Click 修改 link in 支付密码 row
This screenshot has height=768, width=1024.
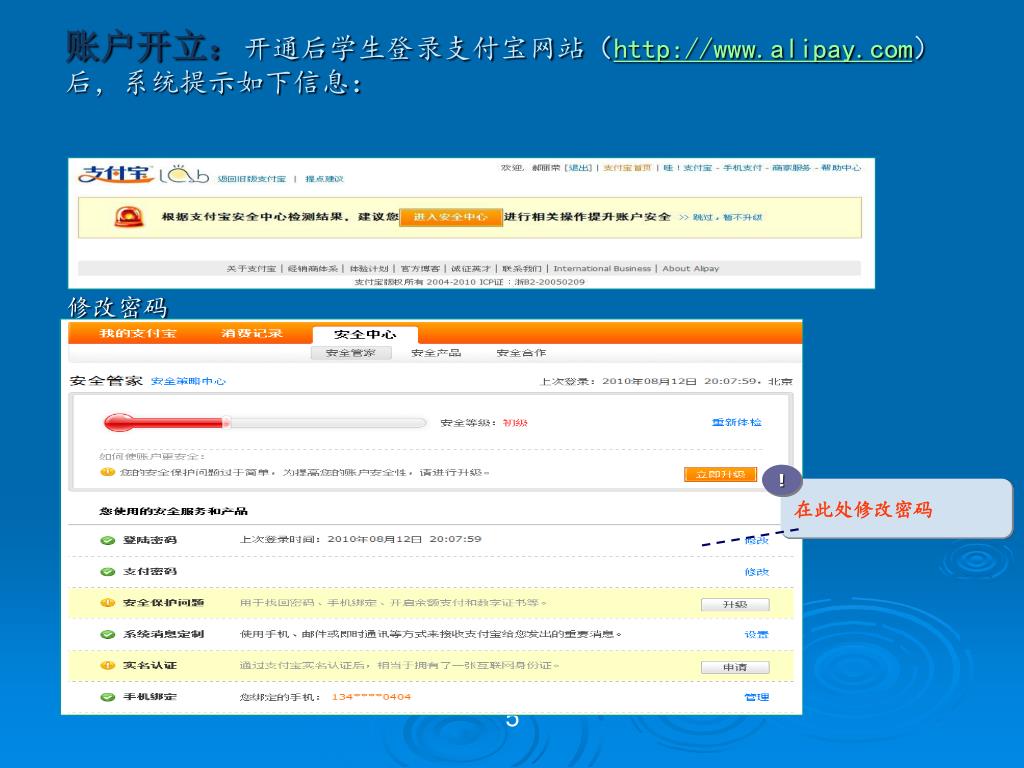click(756, 571)
